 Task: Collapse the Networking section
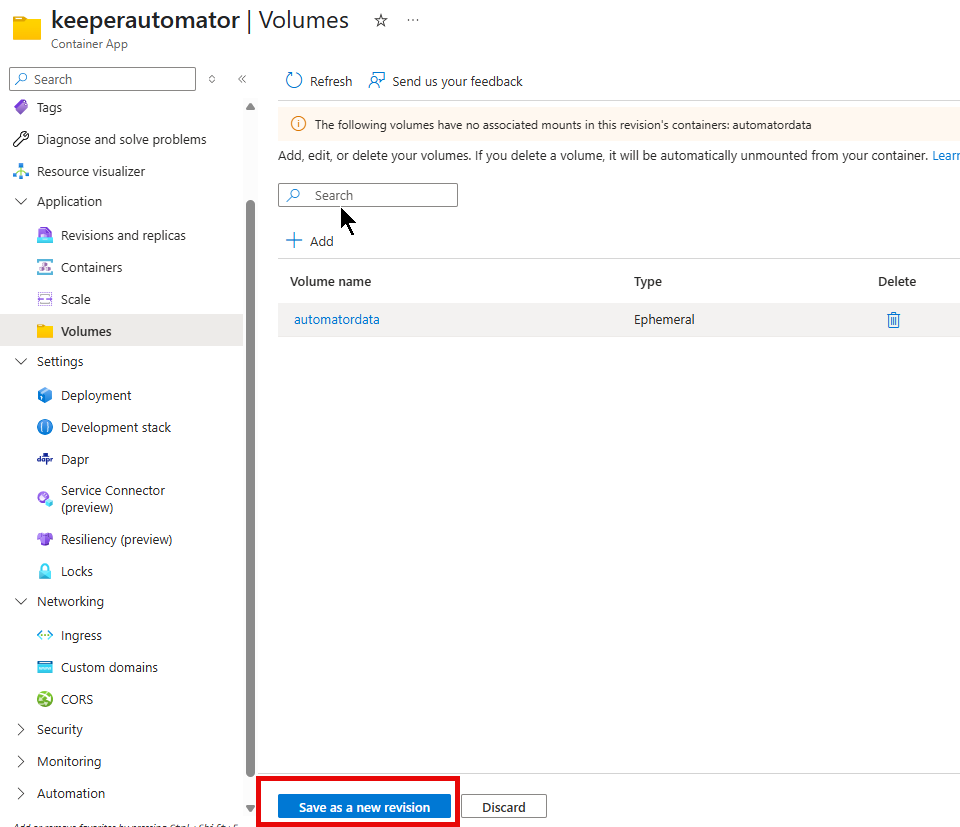coord(21,601)
